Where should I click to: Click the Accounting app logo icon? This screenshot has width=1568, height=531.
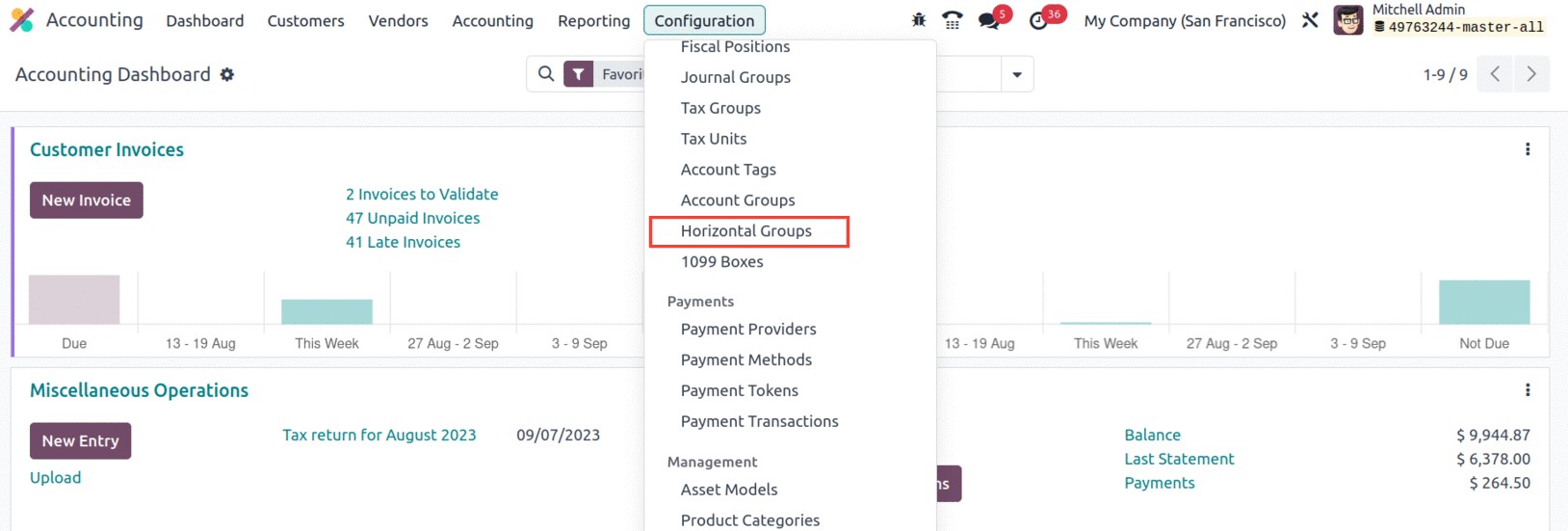[x=22, y=20]
